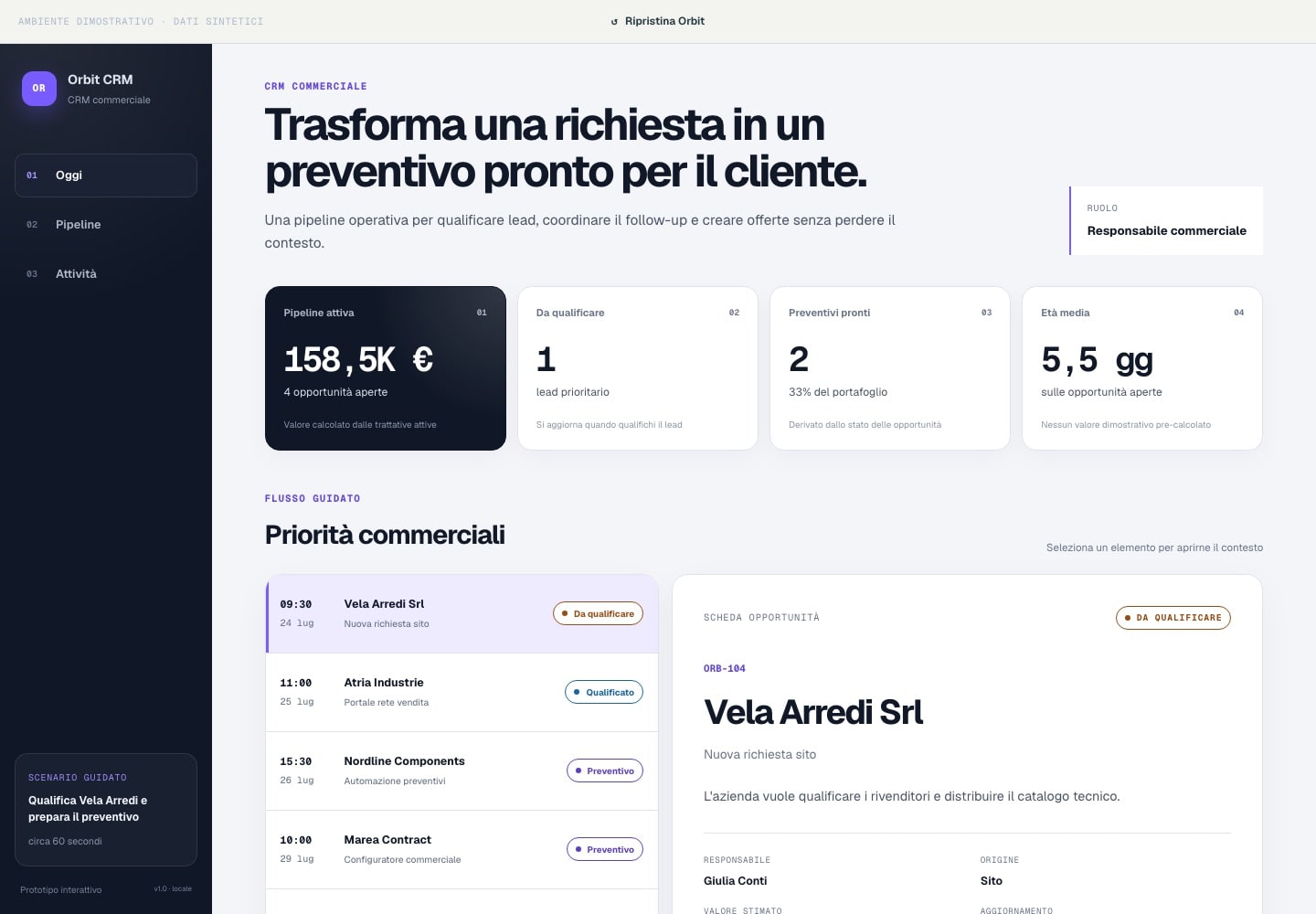Click the v1.0 · locale version label
Screen dimensions: 1316x914
click(173, 889)
